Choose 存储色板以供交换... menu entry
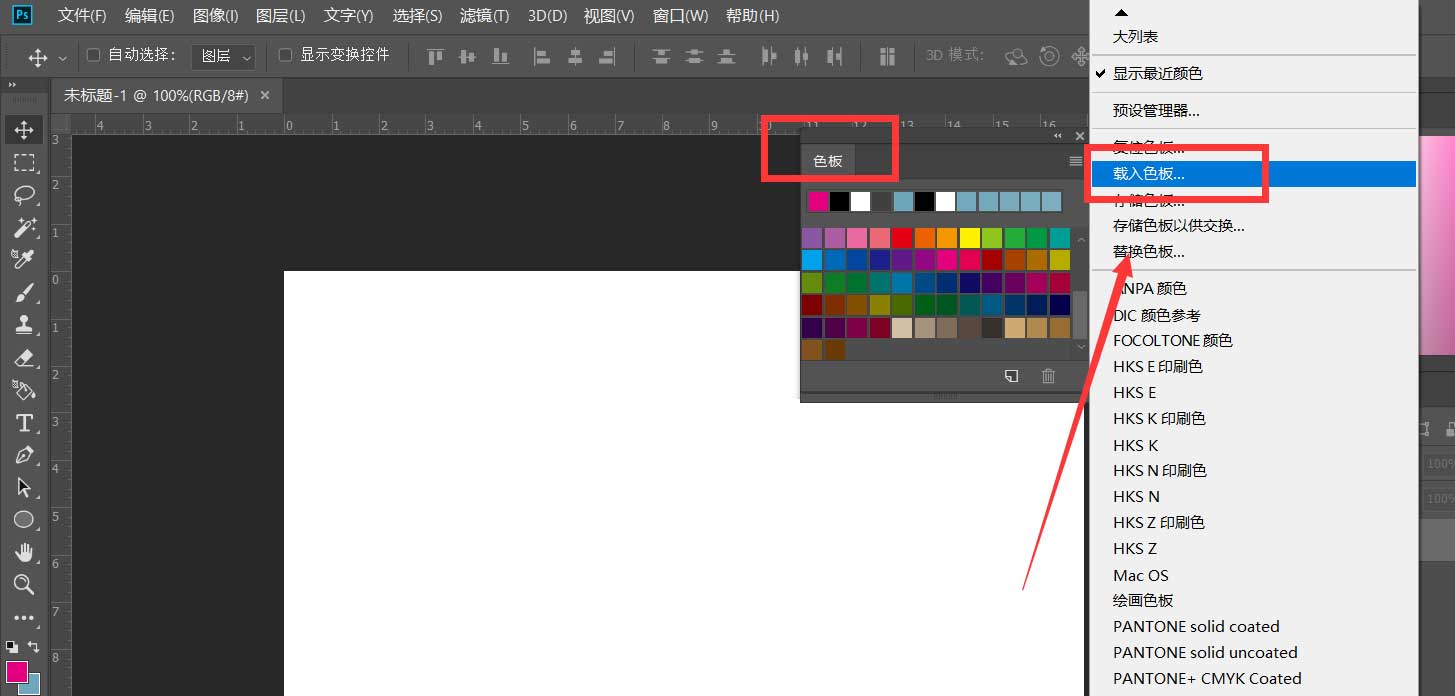The image size is (1455, 696). click(x=1253, y=226)
